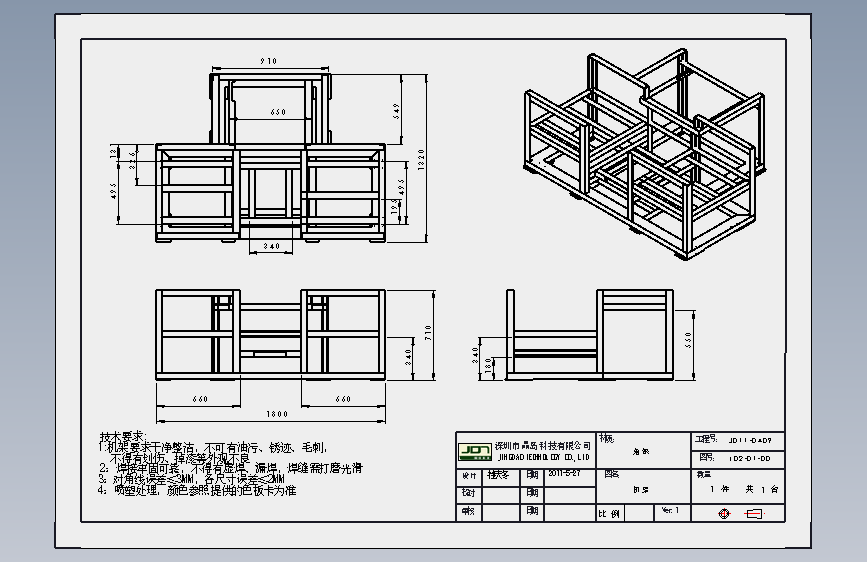The width and height of the screenshot is (867, 562).
Task: Click the 549 vertical dimension text
Action: [396, 111]
